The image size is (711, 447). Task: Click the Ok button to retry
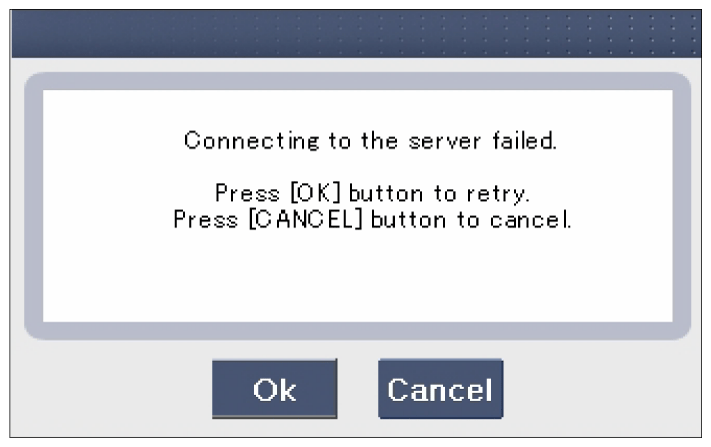(x=274, y=389)
